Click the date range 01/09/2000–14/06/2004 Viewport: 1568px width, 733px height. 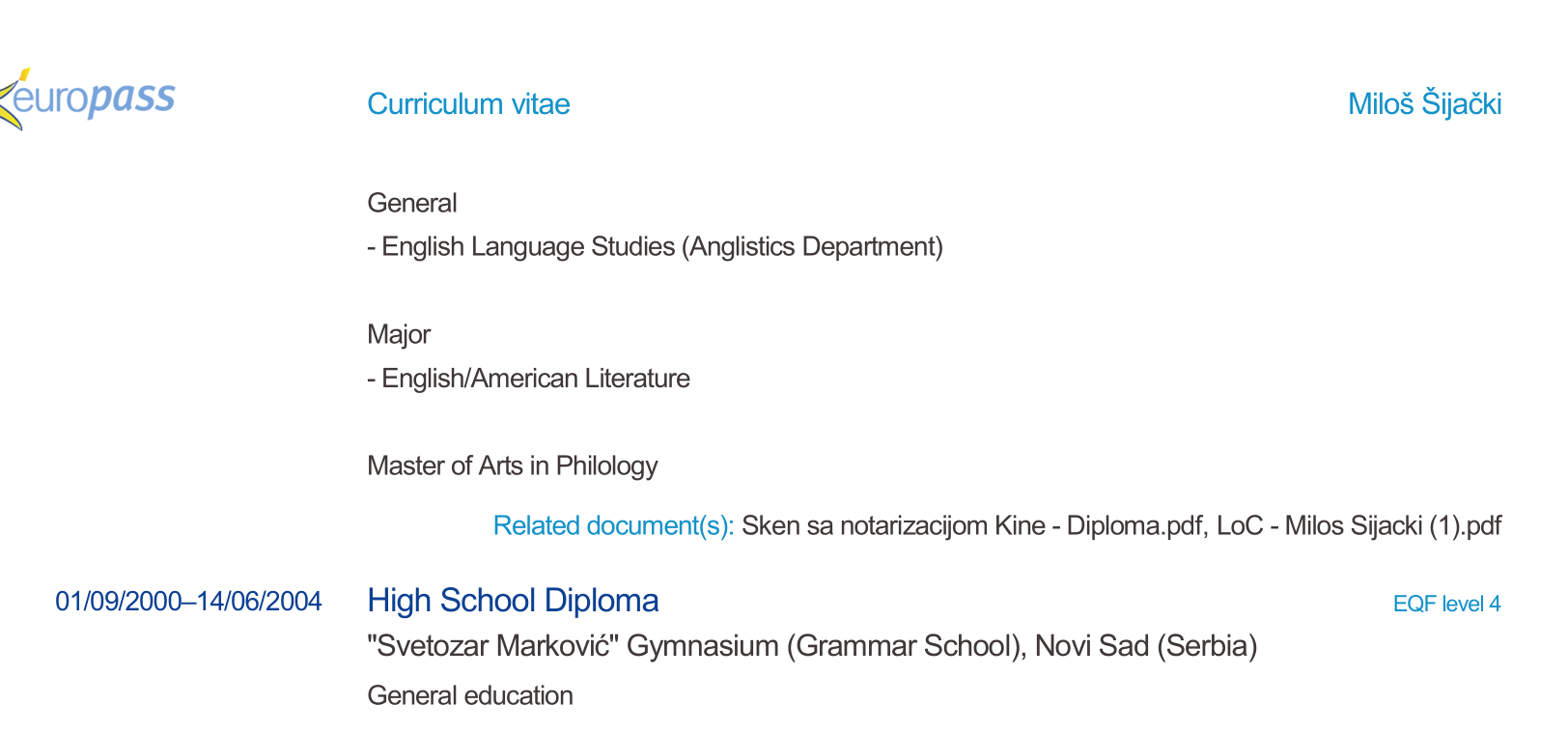(x=188, y=602)
